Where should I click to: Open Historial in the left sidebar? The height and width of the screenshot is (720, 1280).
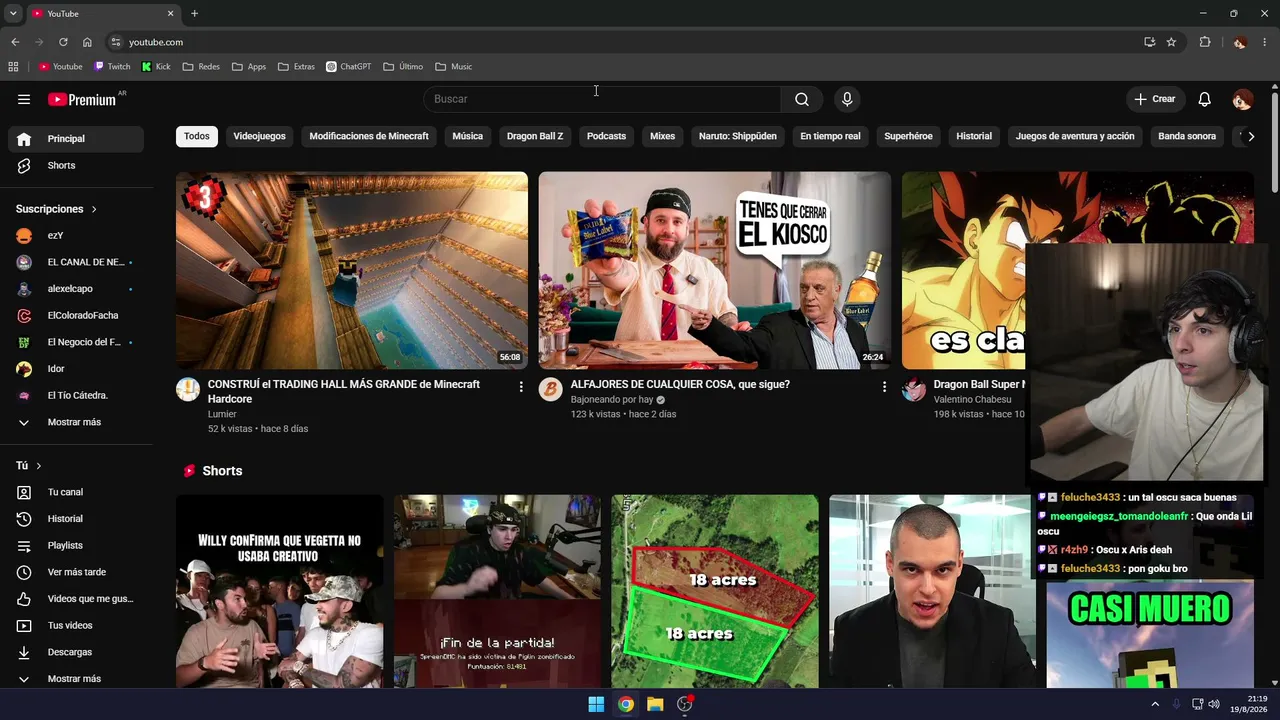pyautogui.click(x=76, y=519)
